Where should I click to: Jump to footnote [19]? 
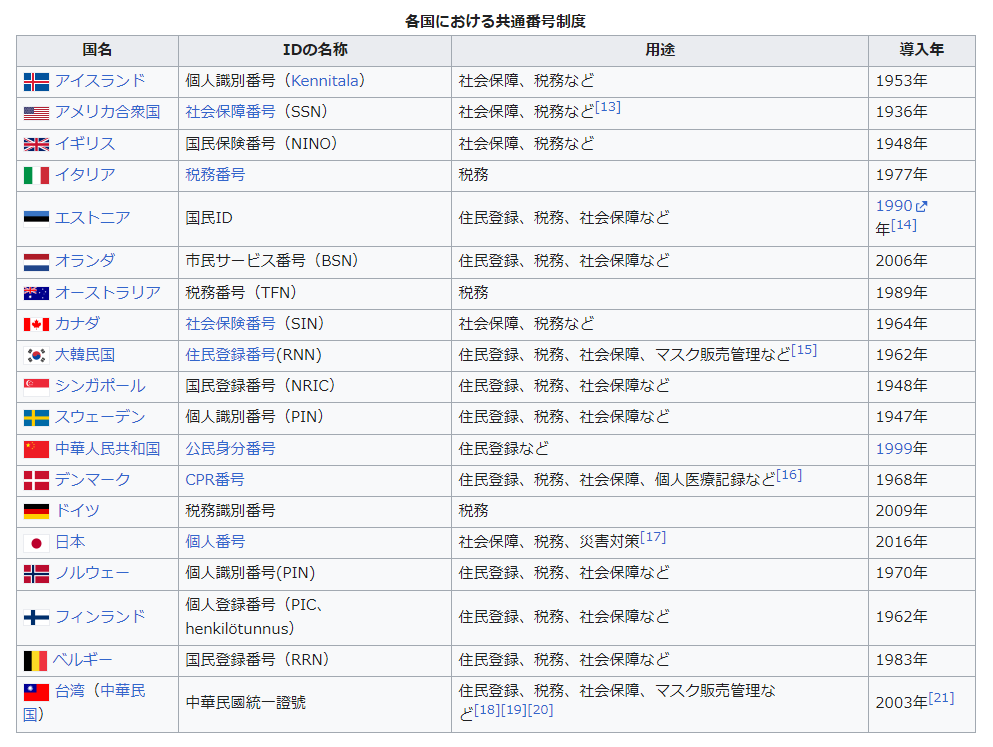pyautogui.click(x=514, y=710)
